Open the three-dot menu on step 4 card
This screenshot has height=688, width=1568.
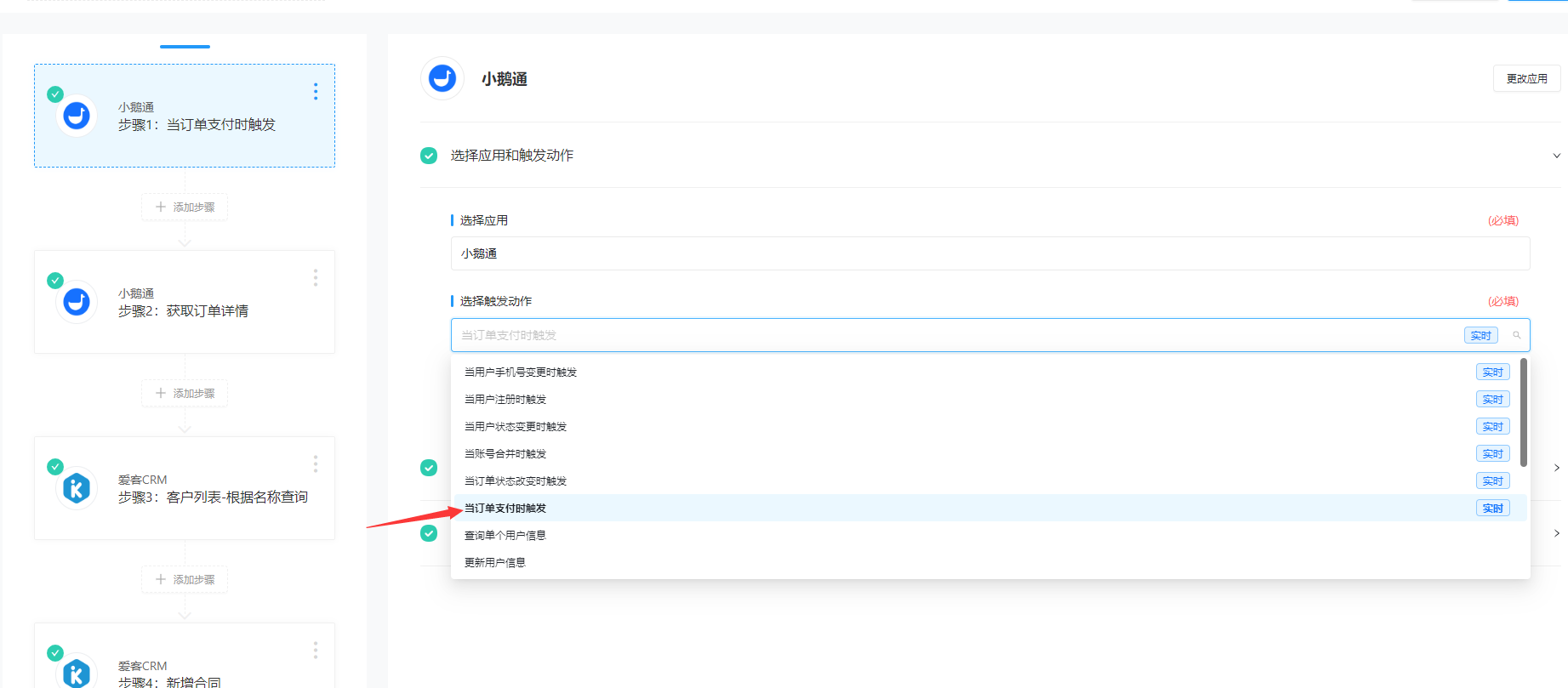[316, 651]
